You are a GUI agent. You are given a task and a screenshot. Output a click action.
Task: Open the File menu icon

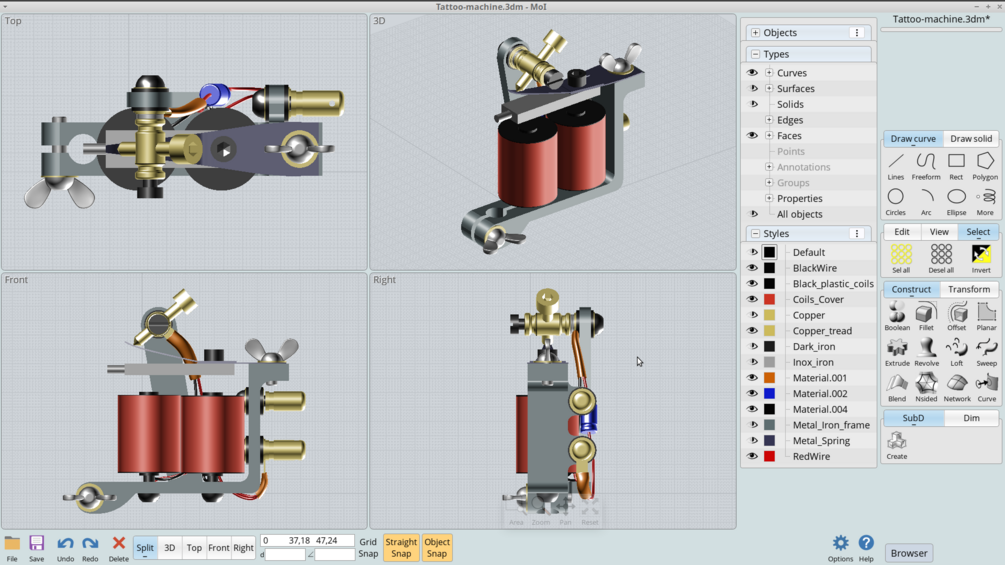[12, 548]
